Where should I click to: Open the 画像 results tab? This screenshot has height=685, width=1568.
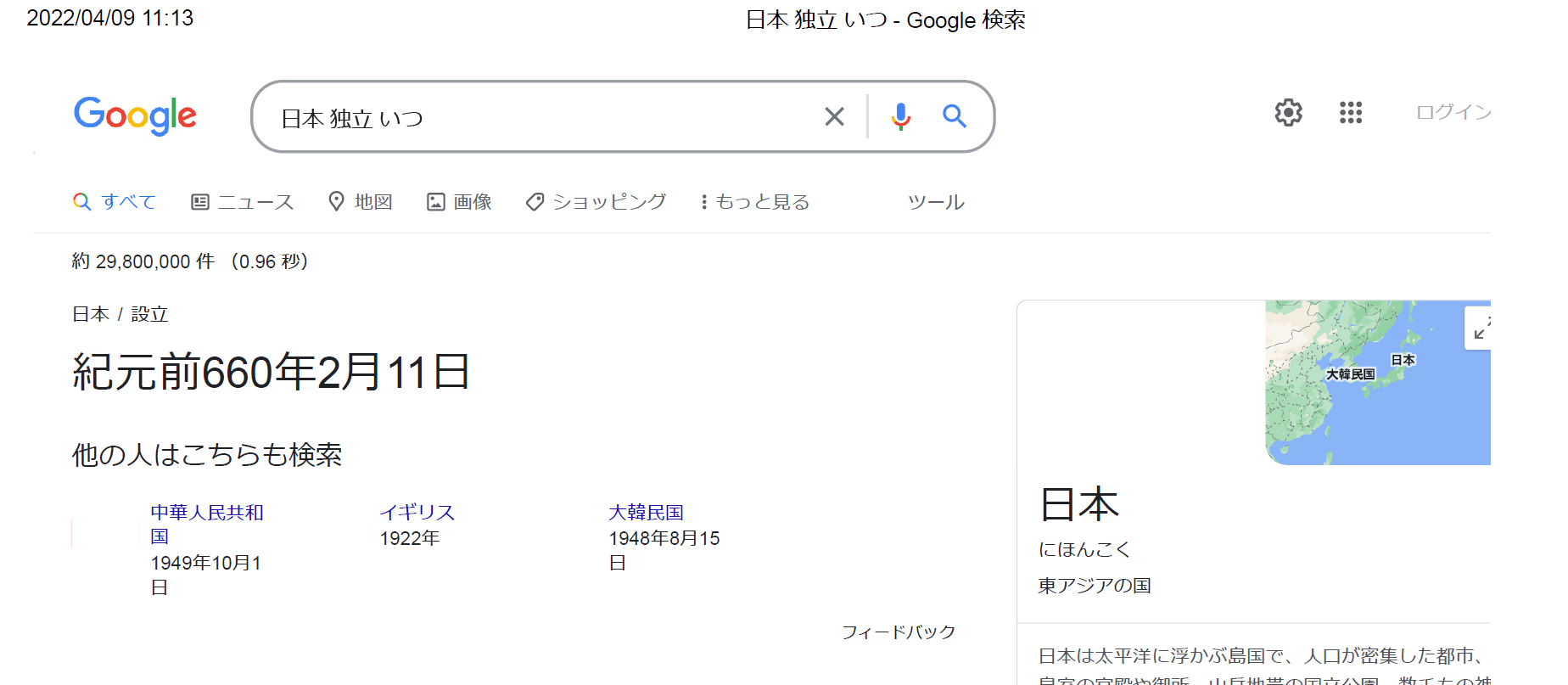[x=460, y=202]
